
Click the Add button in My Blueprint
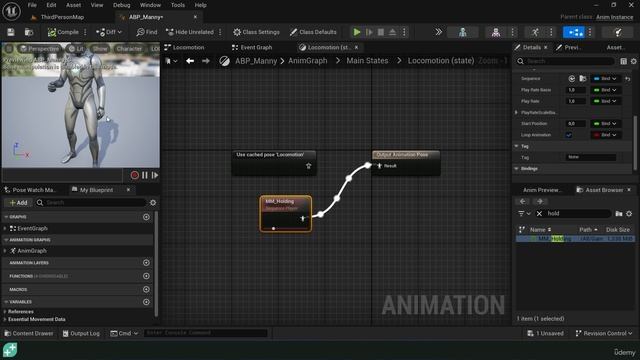click(x=18, y=202)
